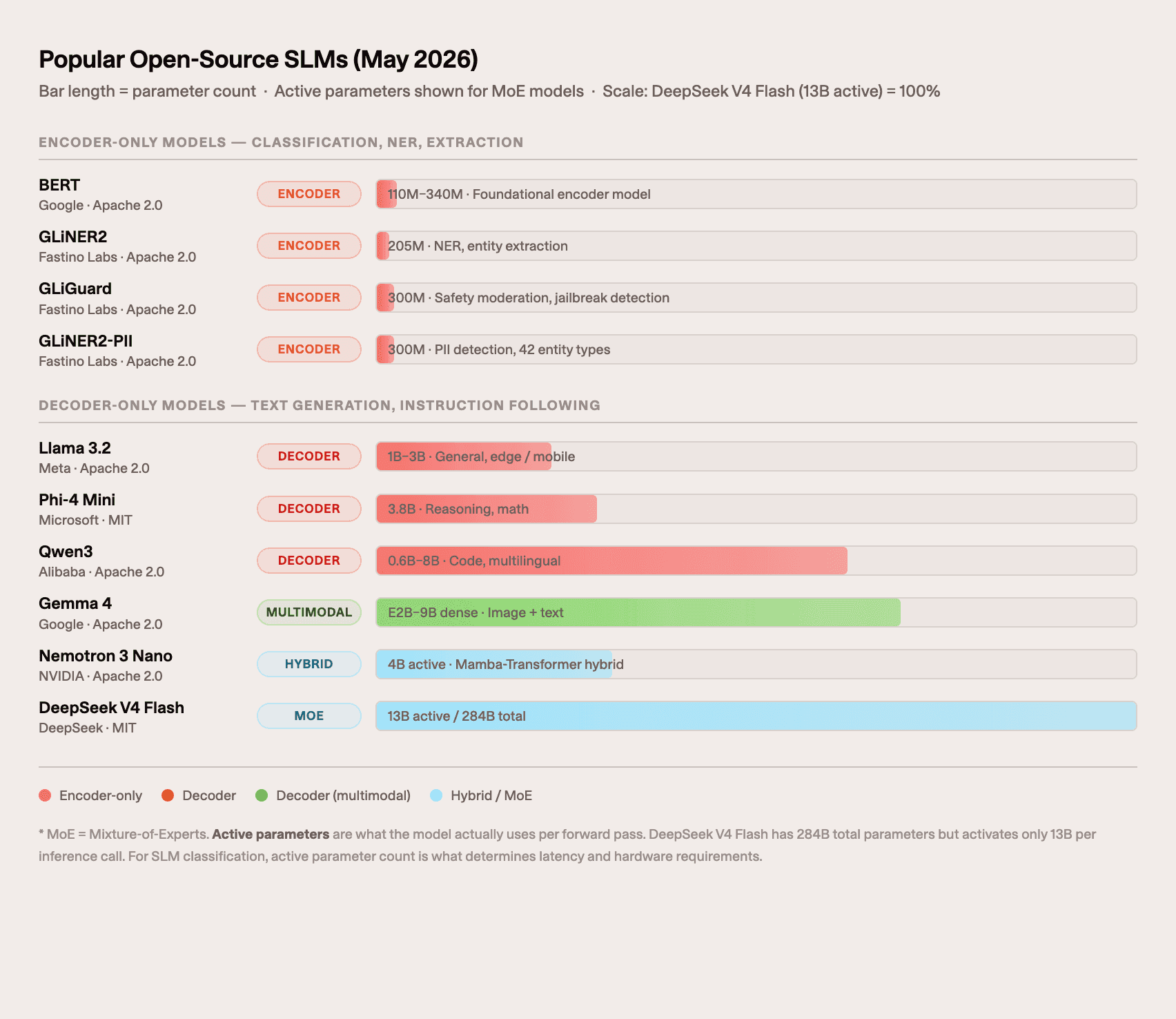
Task: Click the MULTIMODAL badge beside Gemma 4
Action: point(309,612)
